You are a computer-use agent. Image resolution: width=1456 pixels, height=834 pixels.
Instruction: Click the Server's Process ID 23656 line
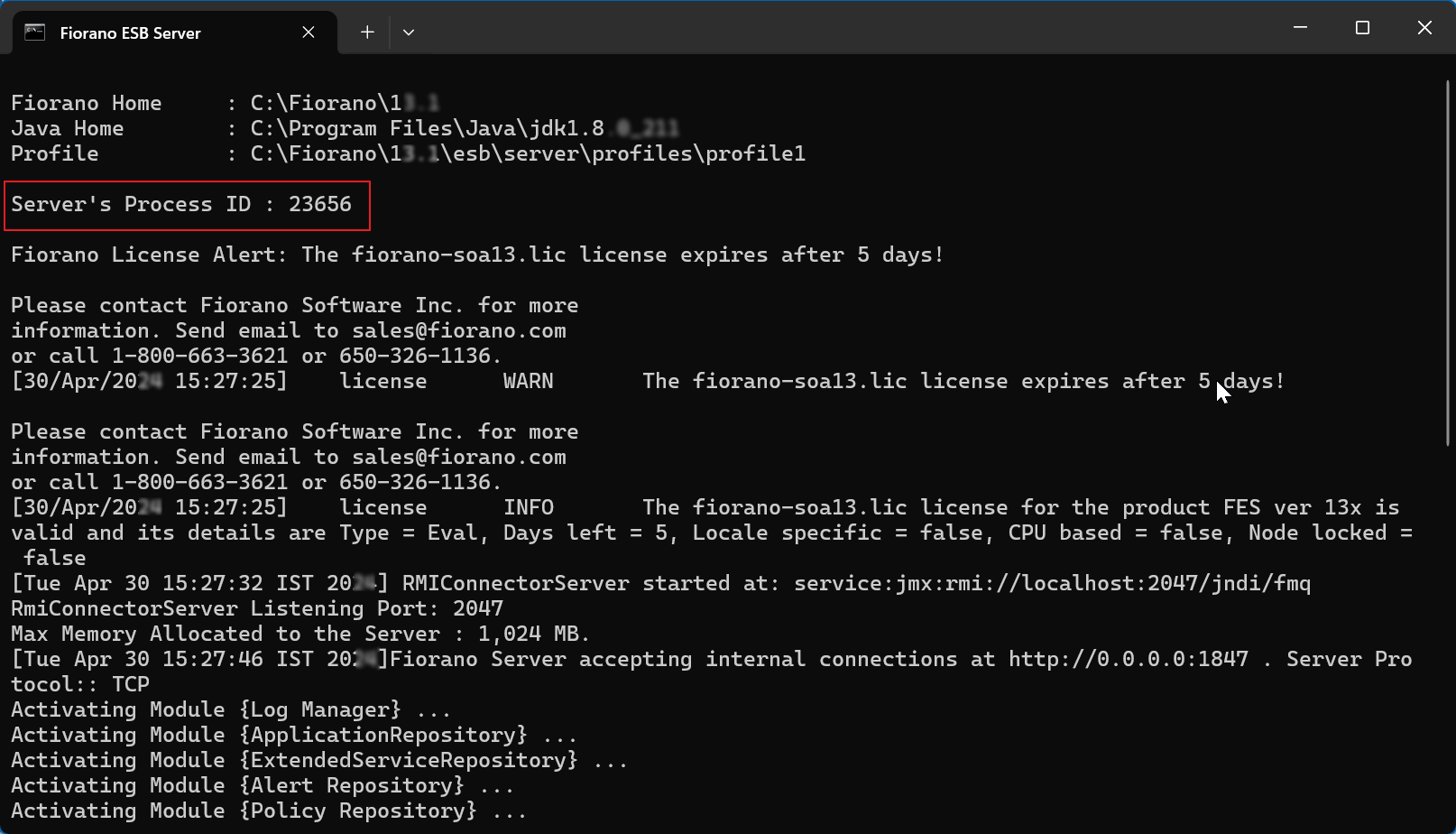click(181, 204)
